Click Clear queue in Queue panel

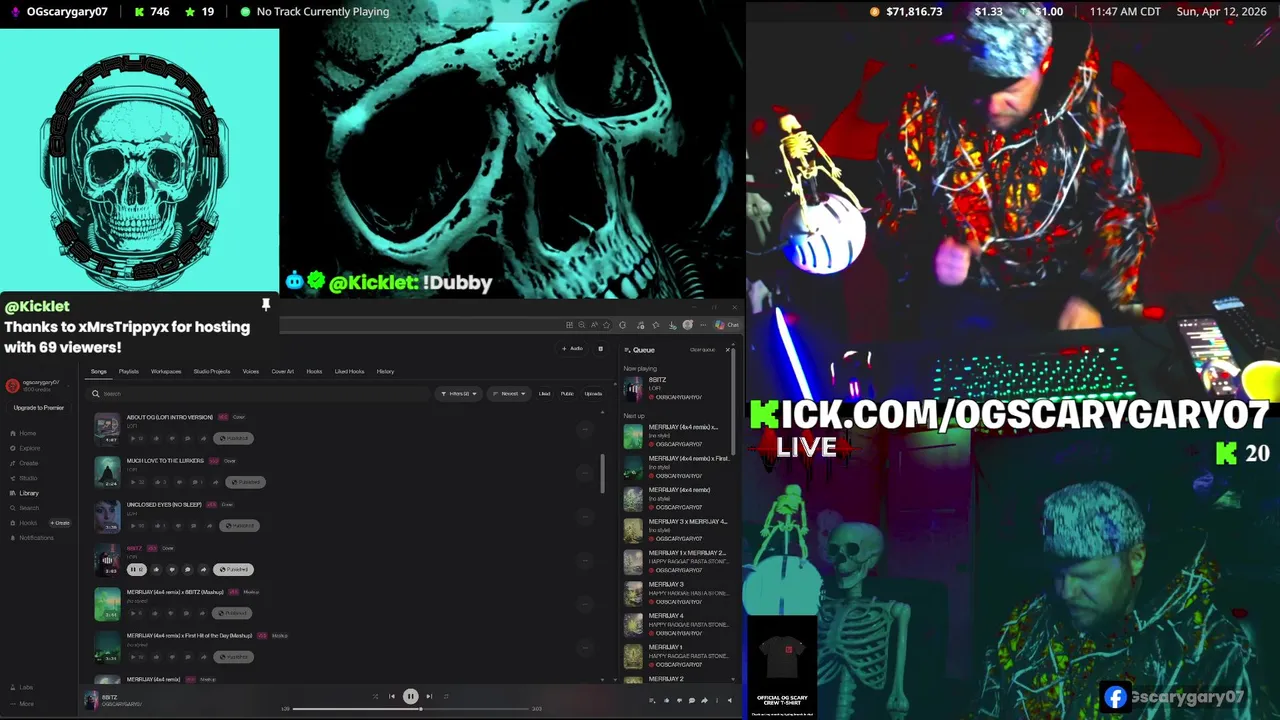[702, 349]
